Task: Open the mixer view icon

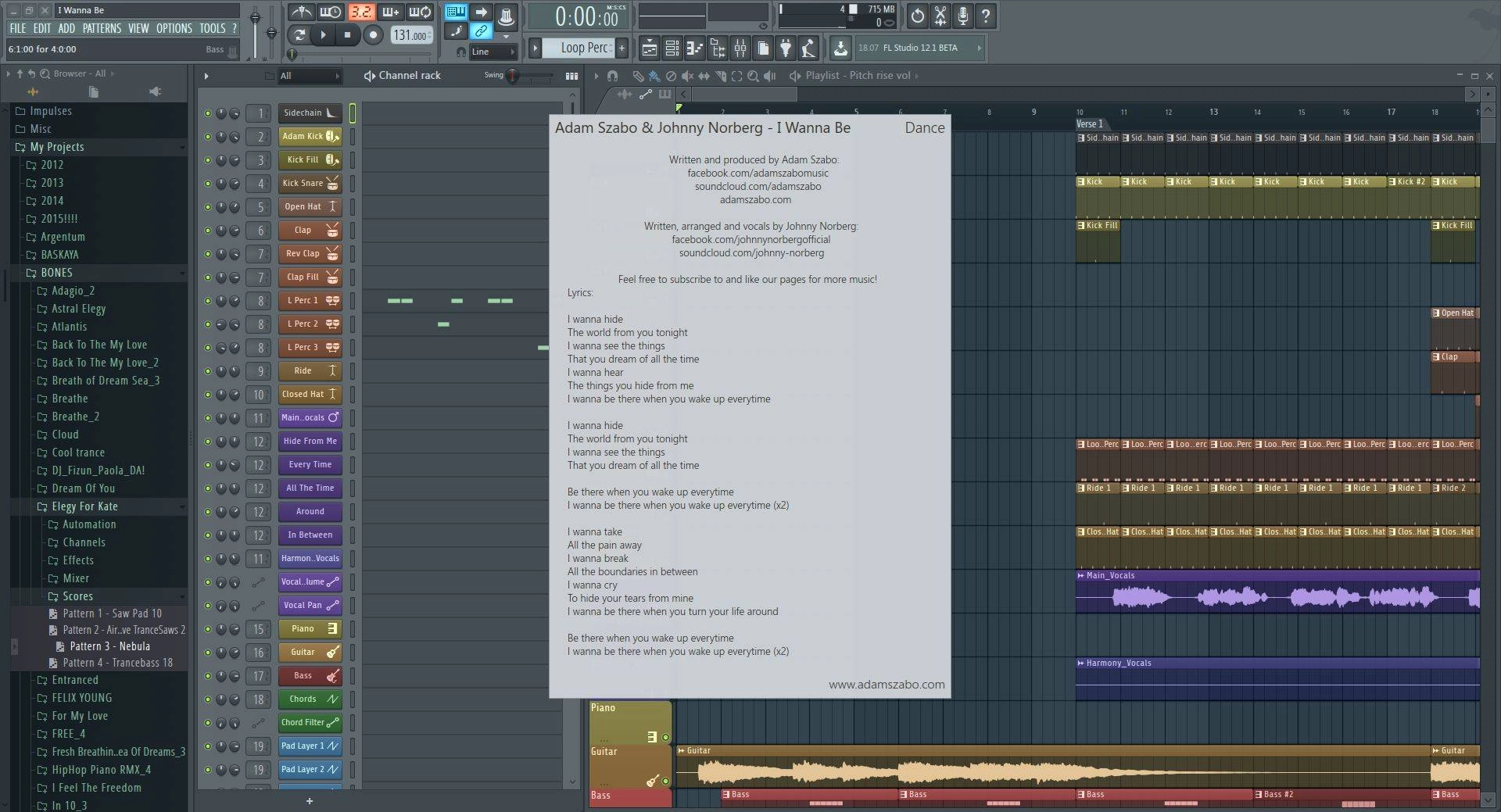Action: click(x=740, y=48)
